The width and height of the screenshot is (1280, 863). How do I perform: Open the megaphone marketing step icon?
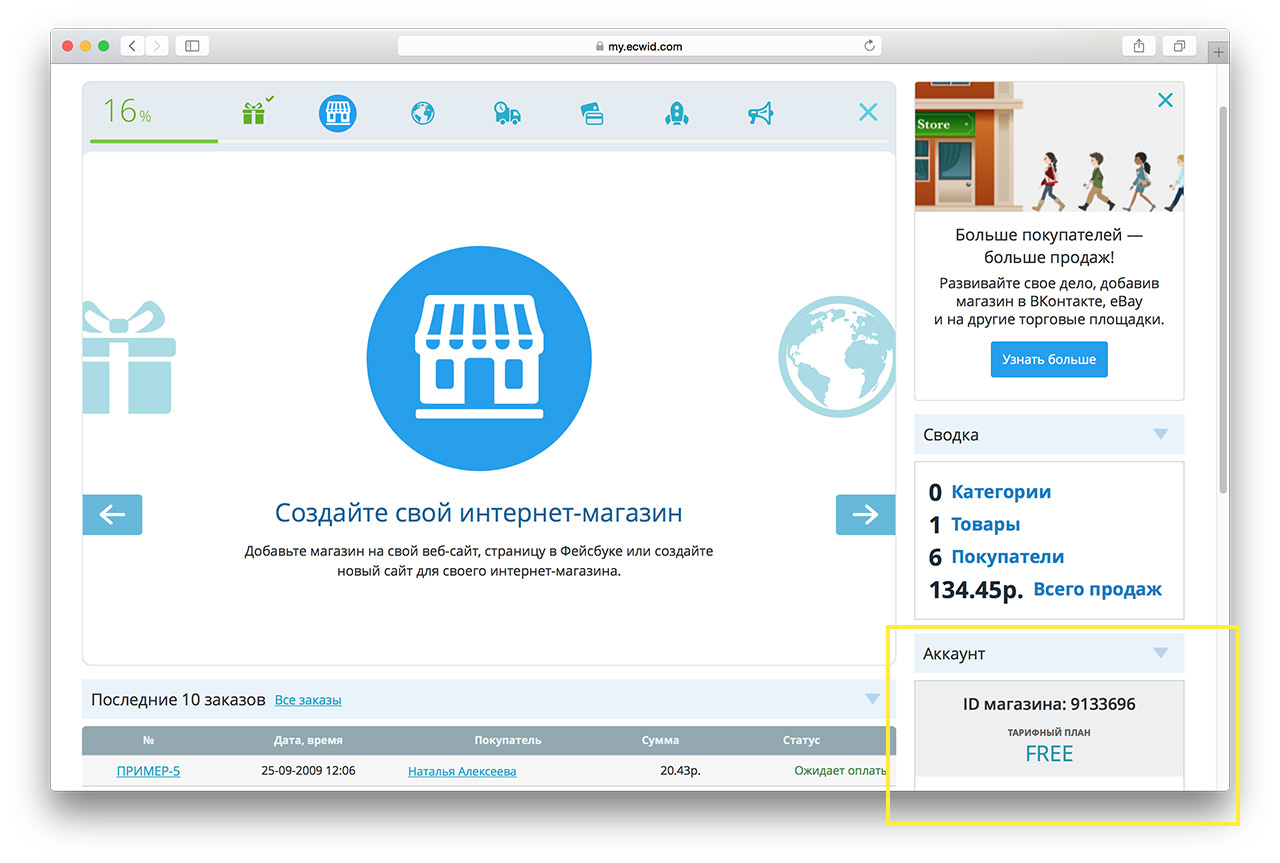click(x=761, y=114)
